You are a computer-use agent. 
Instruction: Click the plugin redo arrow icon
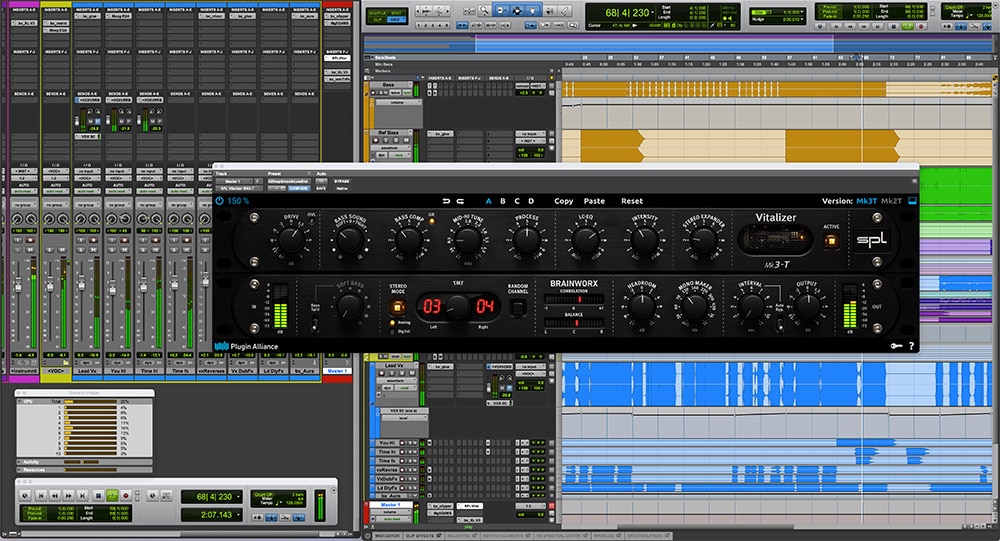click(x=460, y=201)
